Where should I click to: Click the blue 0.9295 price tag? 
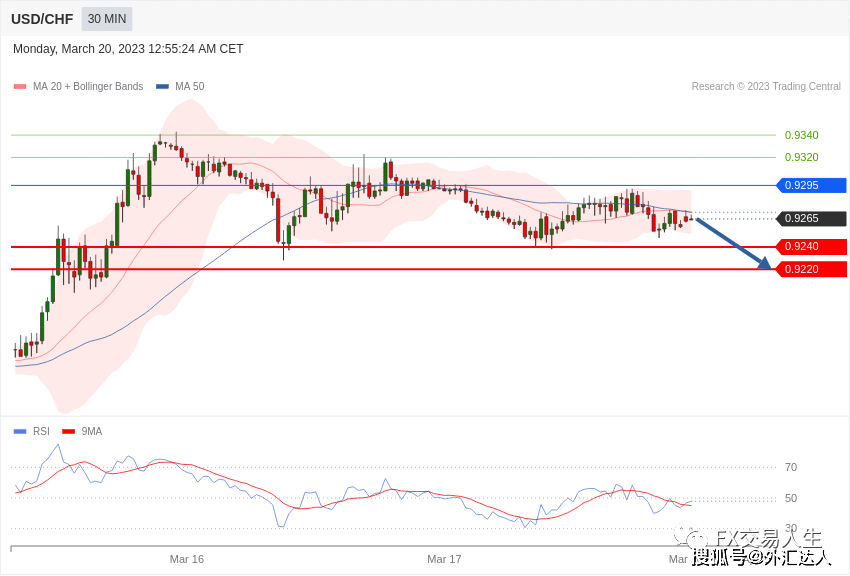tap(810, 185)
